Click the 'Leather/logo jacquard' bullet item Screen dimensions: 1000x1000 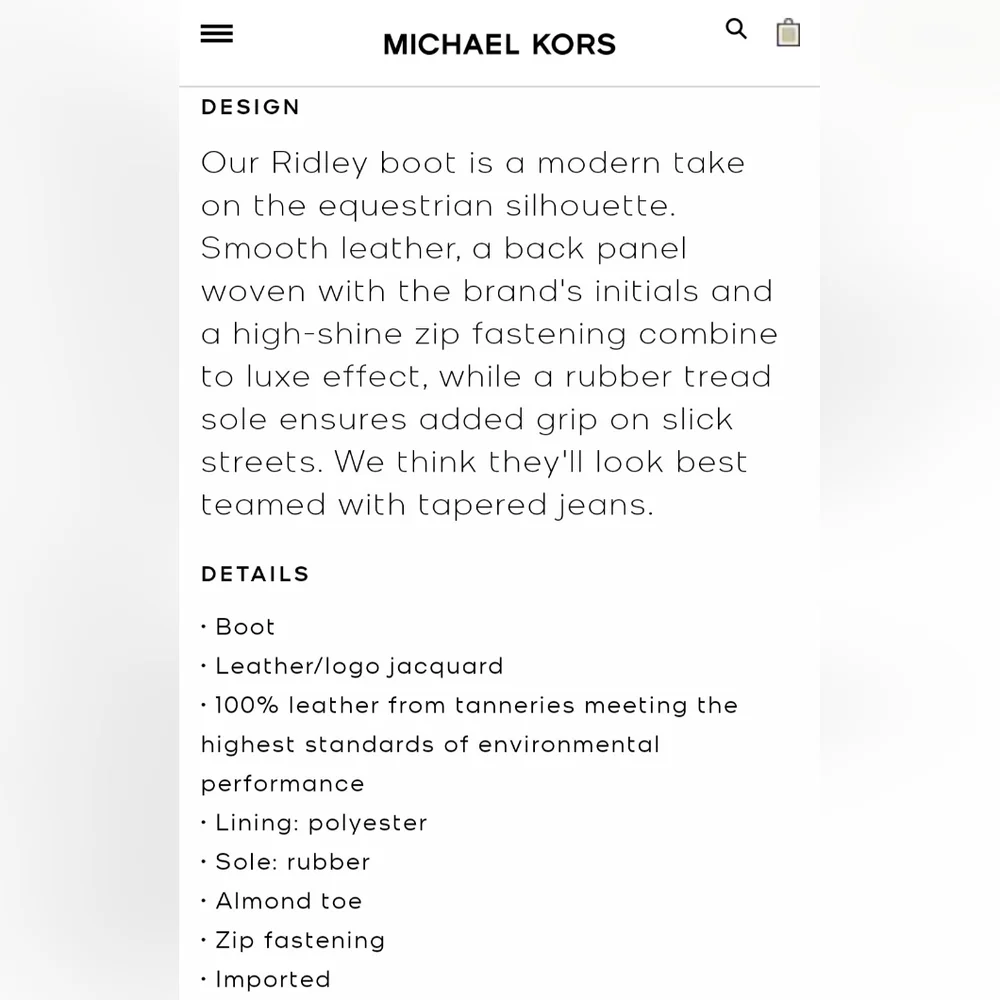point(352,666)
